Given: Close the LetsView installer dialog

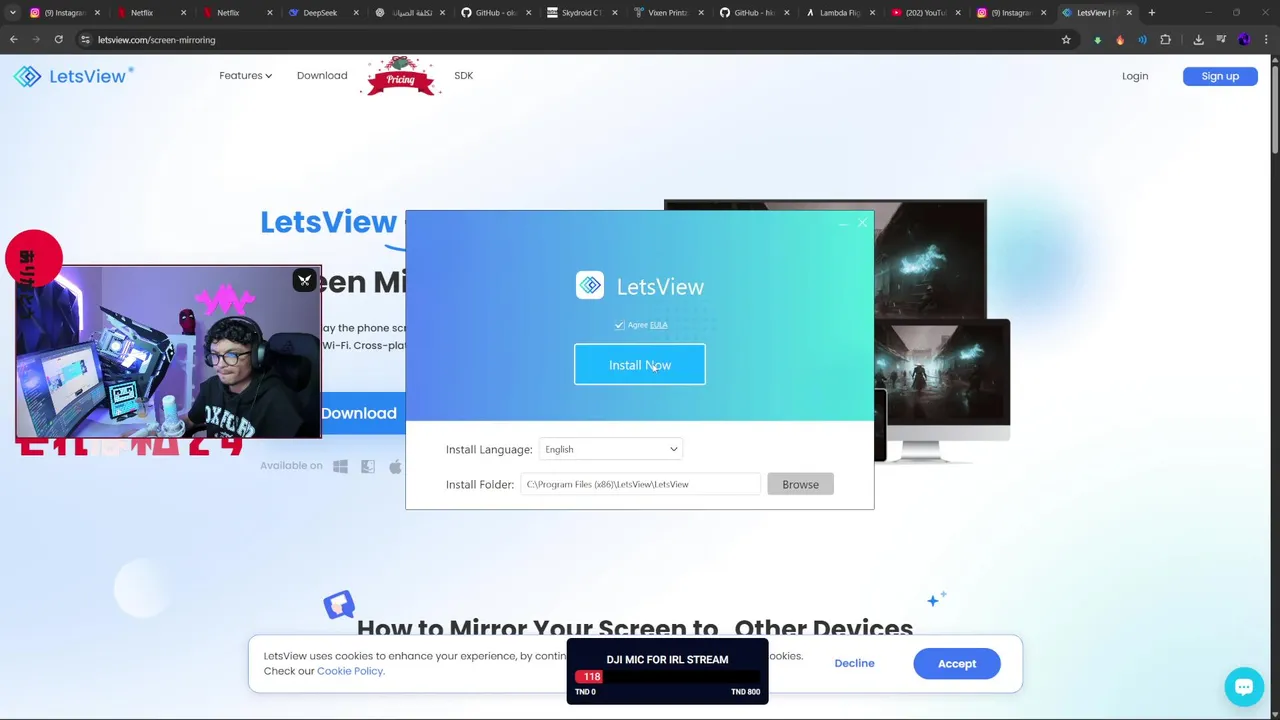Looking at the screenshot, I should [x=862, y=223].
